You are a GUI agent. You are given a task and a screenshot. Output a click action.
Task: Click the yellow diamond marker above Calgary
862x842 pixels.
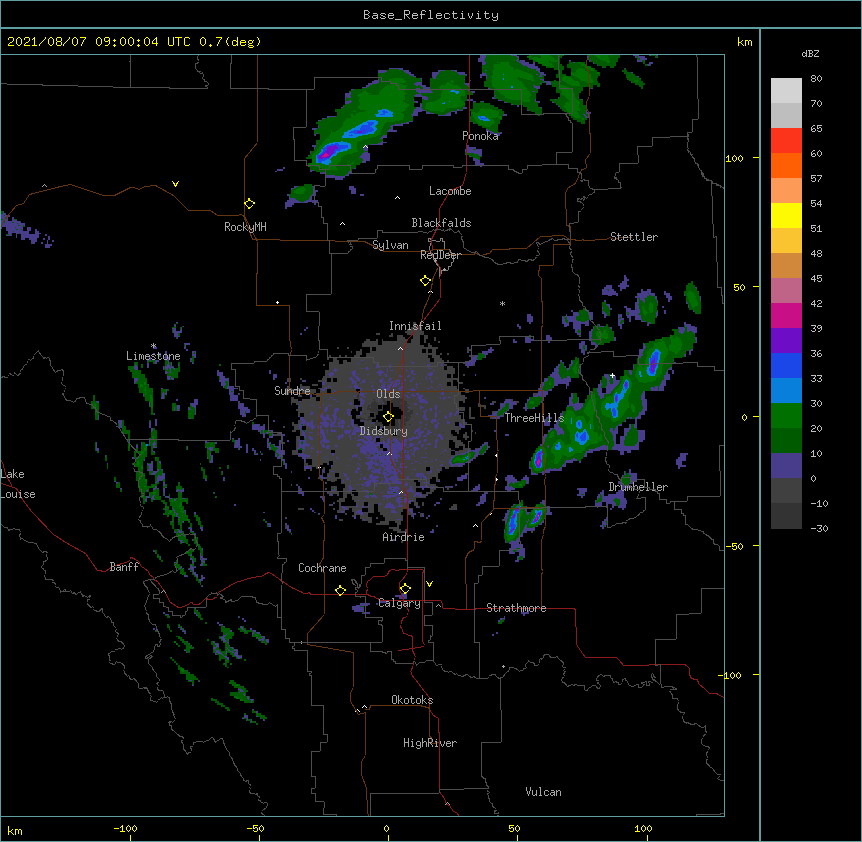click(x=405, y=589)
